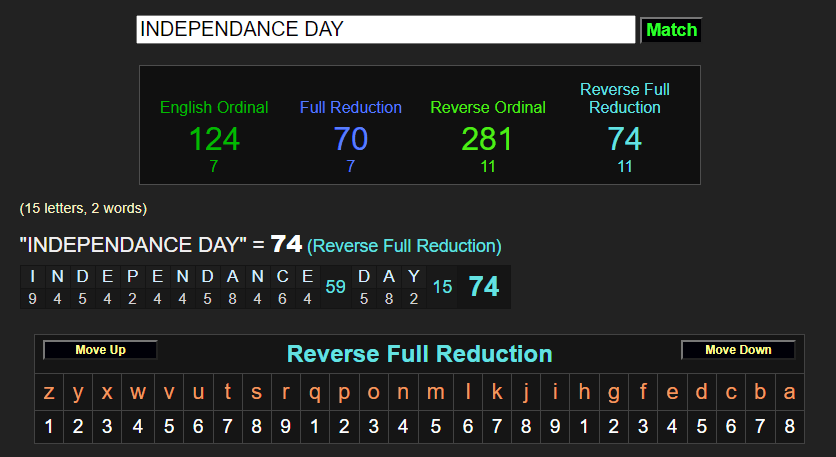
Task: Click the INDEPENDANCE DAY phrase input field
Action: 385,30
